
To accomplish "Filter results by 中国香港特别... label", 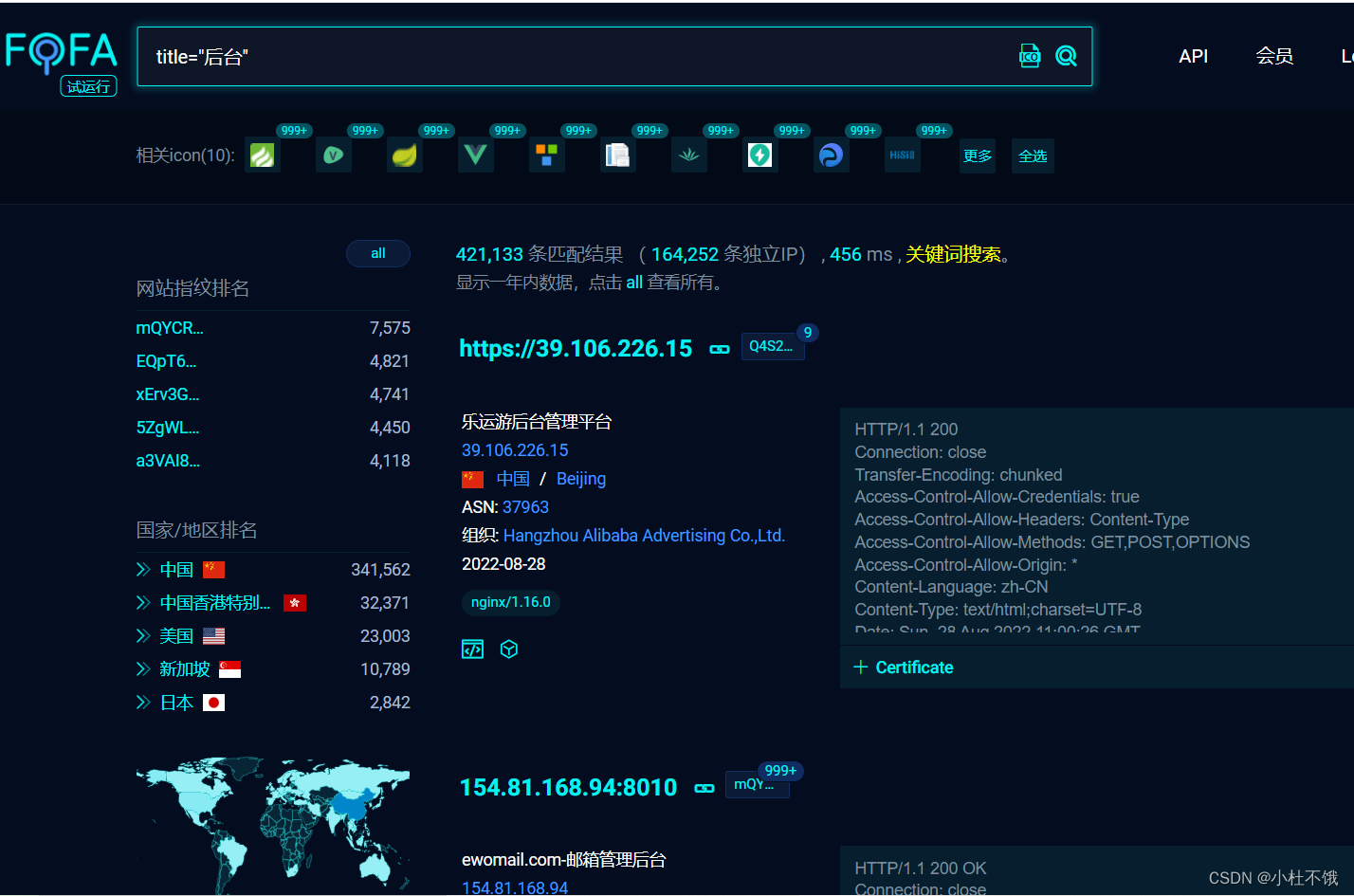I will pyautogui.click(x=215, y=602).
